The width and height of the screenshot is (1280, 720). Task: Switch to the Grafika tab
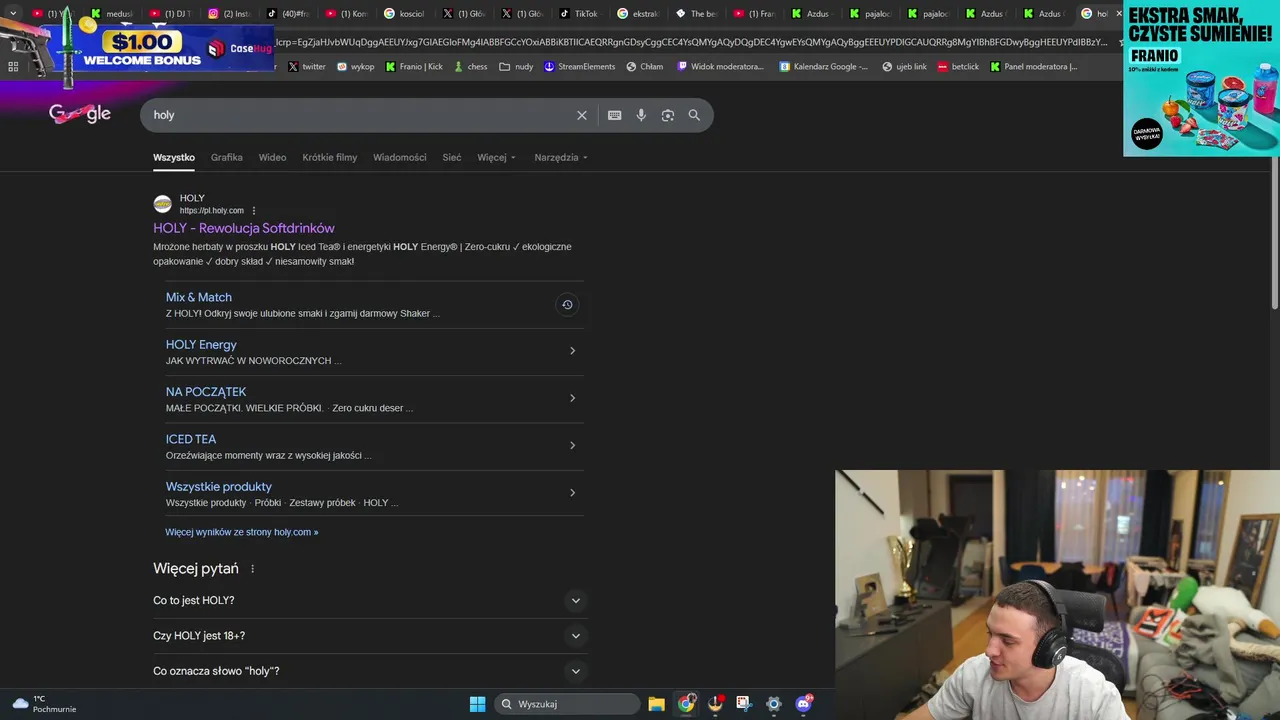[227, 158]
